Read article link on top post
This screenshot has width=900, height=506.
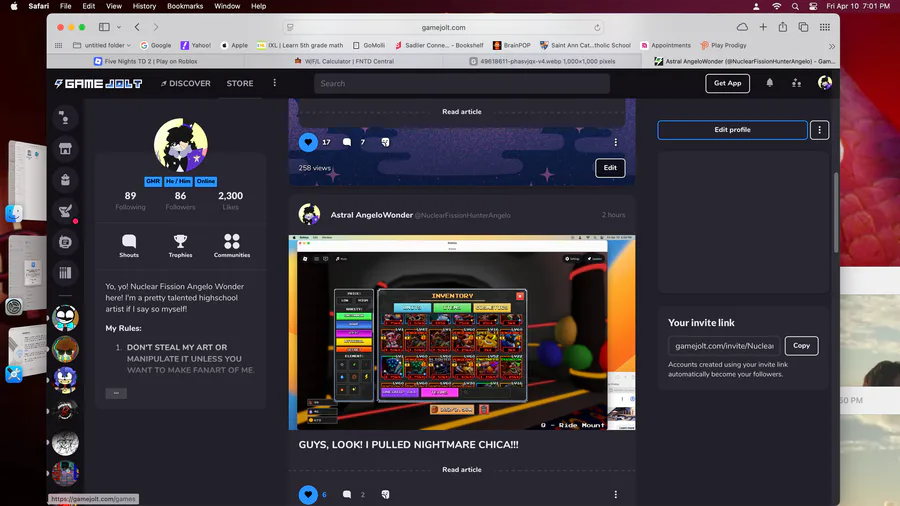click(x=461, y=112)
